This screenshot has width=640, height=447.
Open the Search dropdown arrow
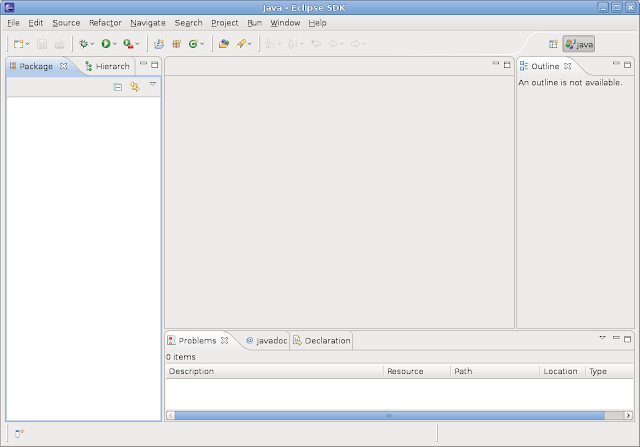[x=249, y=44]
